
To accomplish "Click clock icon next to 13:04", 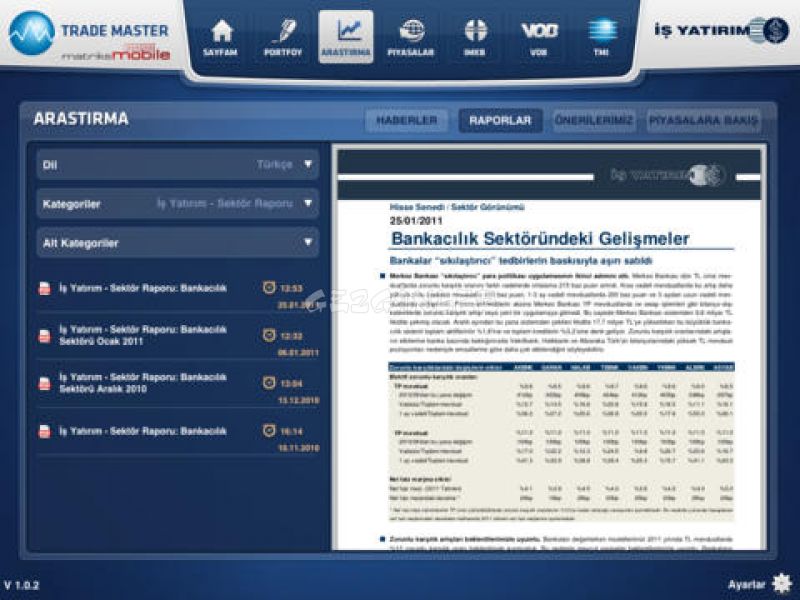I will click(x=269, y=383).
